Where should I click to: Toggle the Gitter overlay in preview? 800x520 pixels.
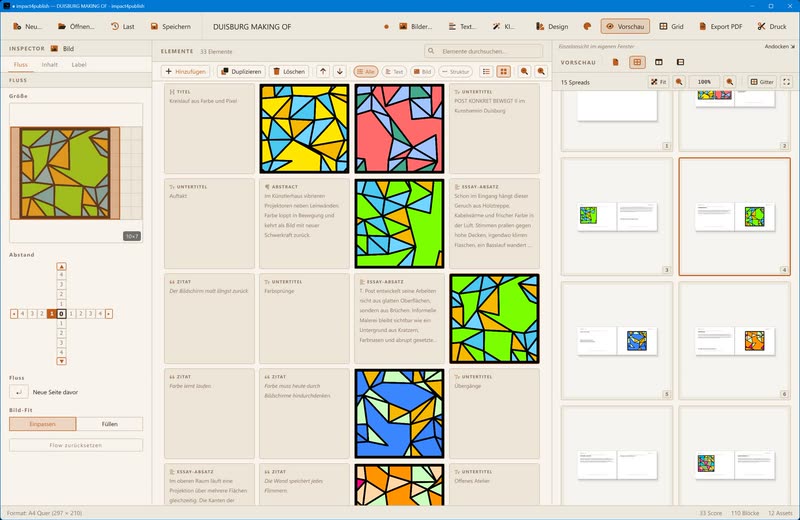coord(762,82)
